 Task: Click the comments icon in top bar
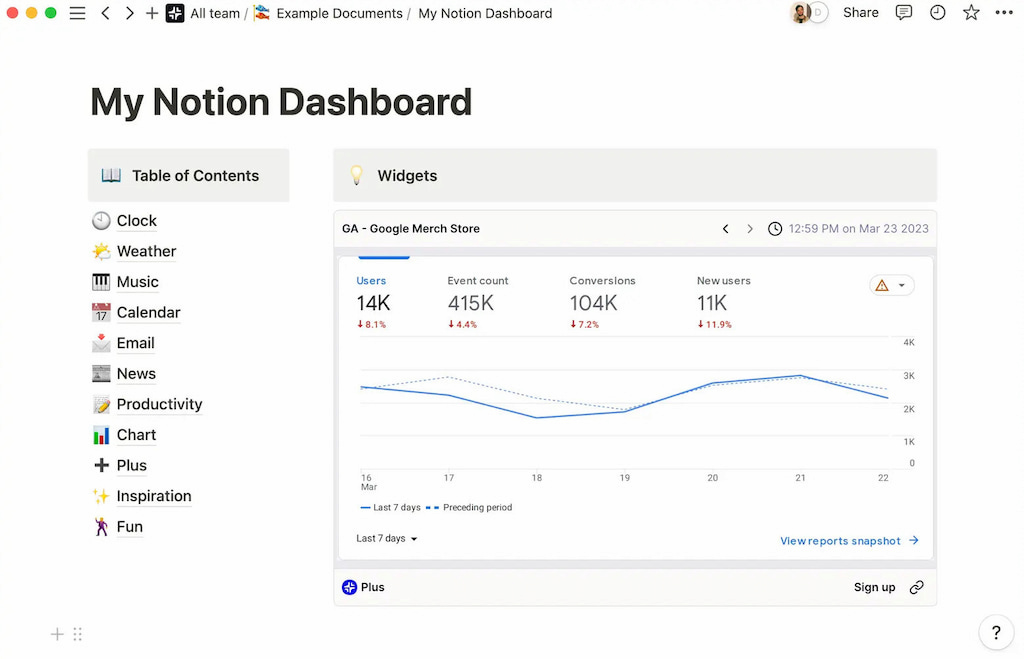[904, 13]
